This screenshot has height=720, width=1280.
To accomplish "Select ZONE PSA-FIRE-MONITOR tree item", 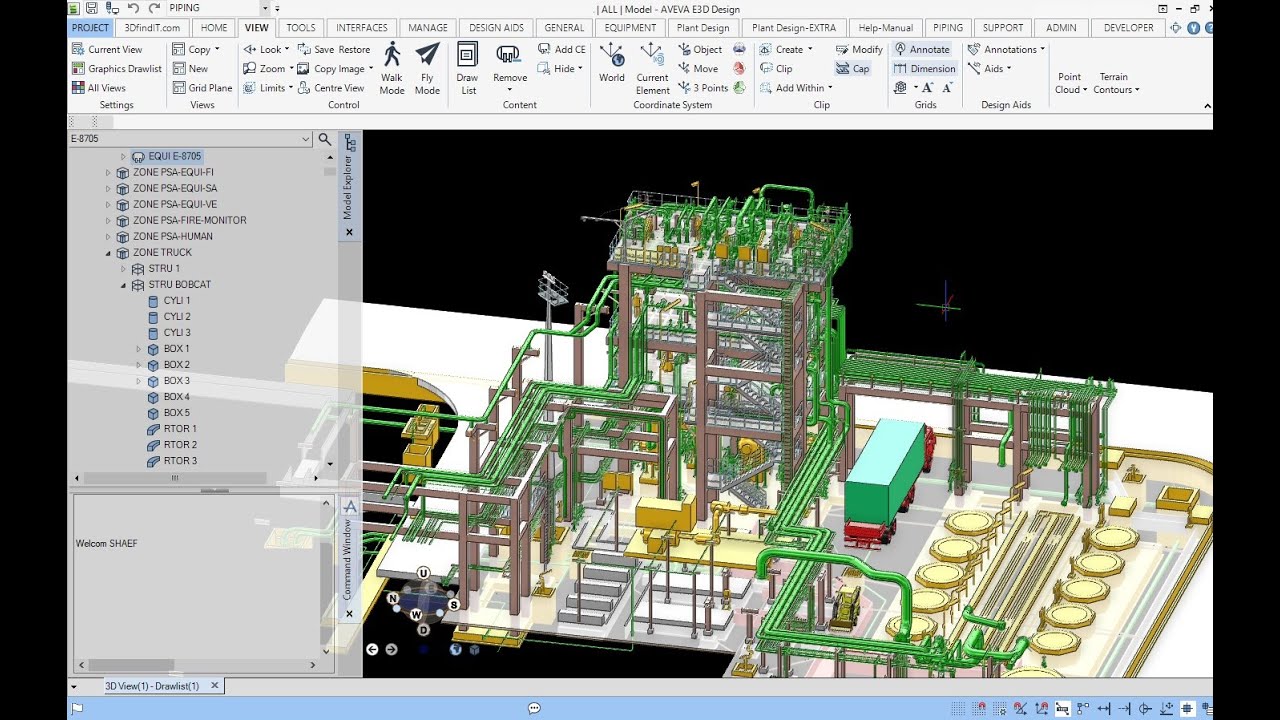I will pos(189,220).
